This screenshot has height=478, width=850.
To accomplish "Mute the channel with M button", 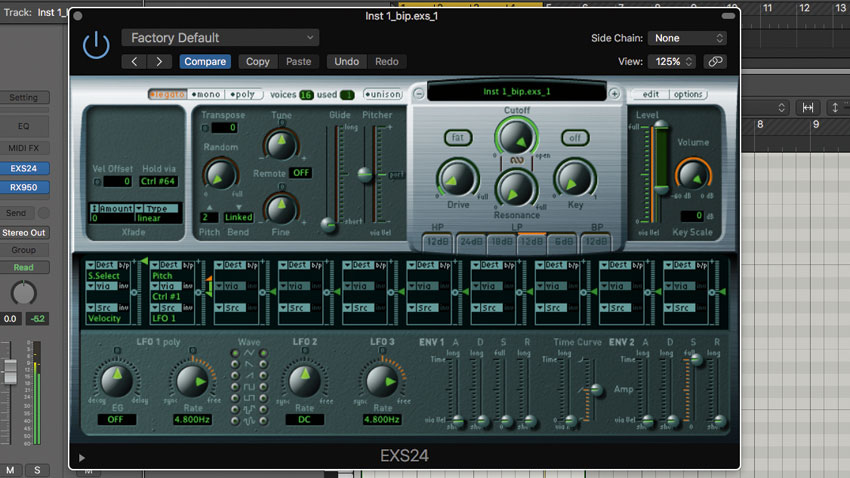I will coord(10,470).
